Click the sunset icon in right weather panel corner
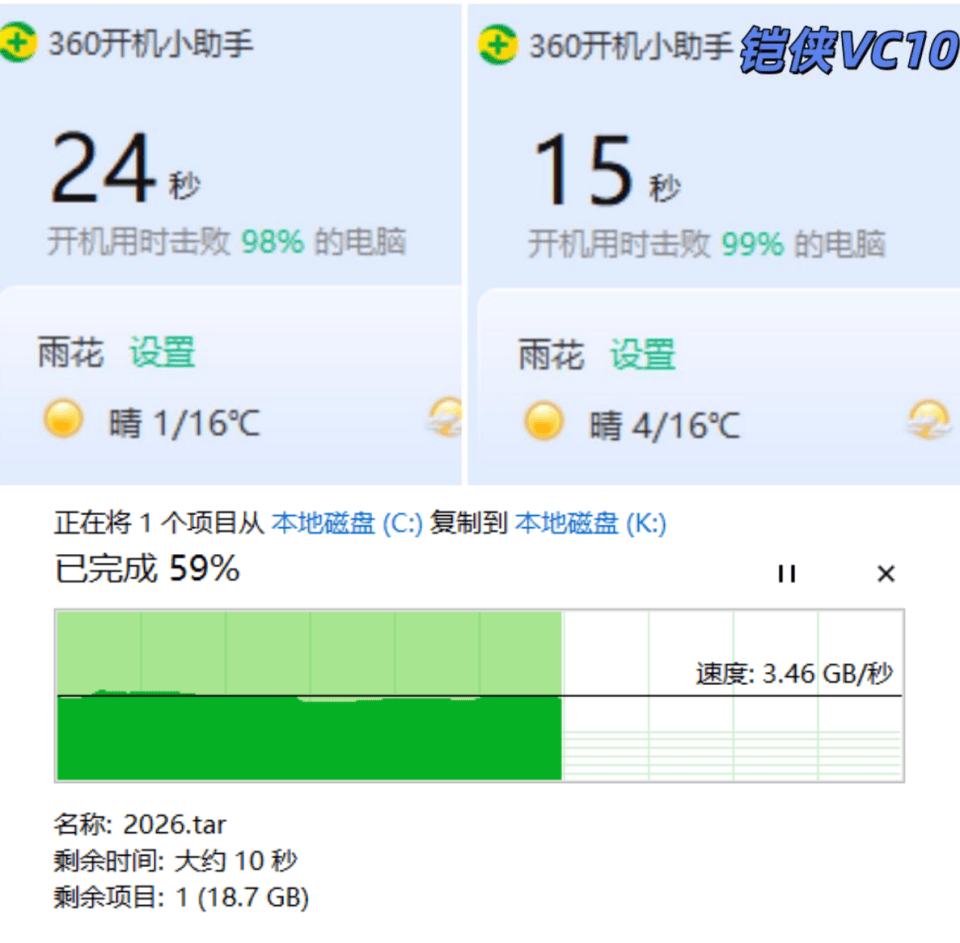 point(930,420)
